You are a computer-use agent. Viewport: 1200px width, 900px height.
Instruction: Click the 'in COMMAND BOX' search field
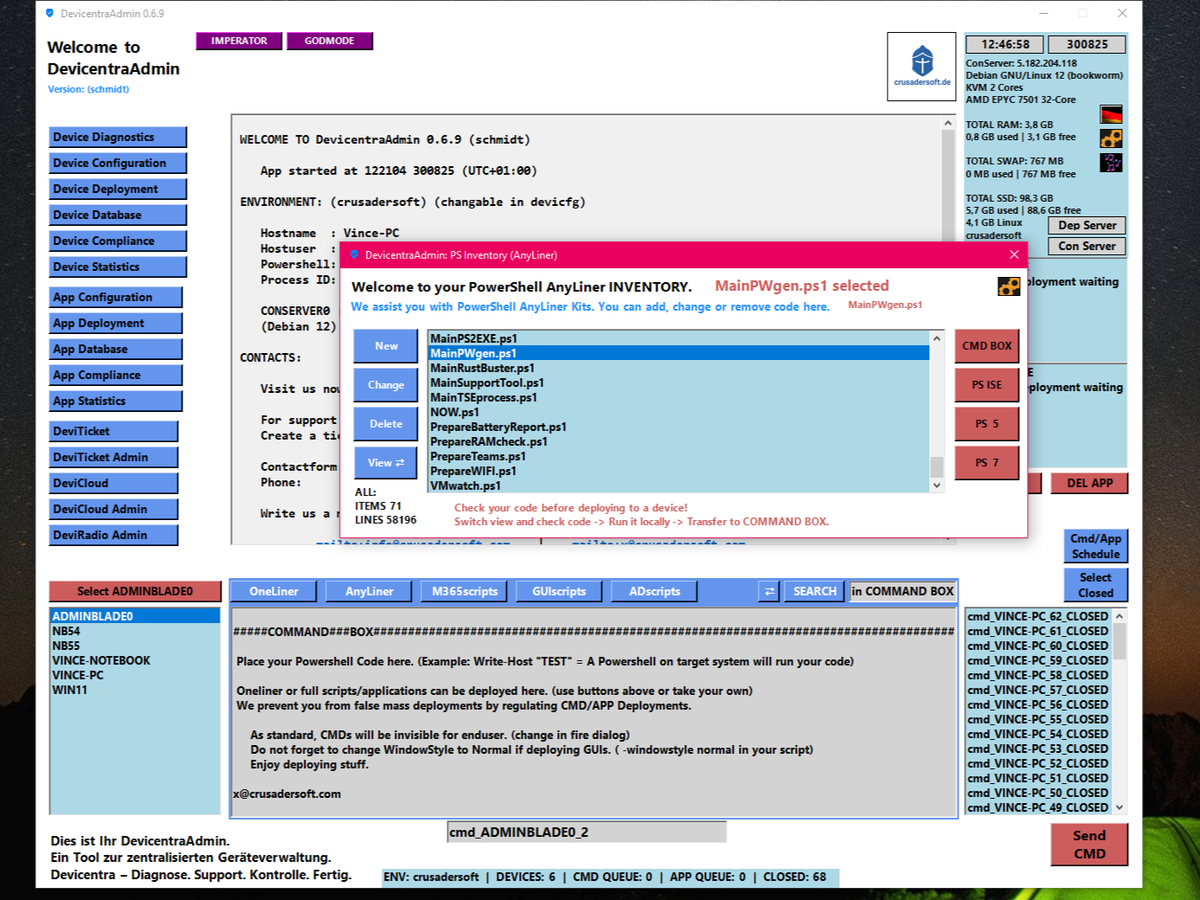(902, 591)
